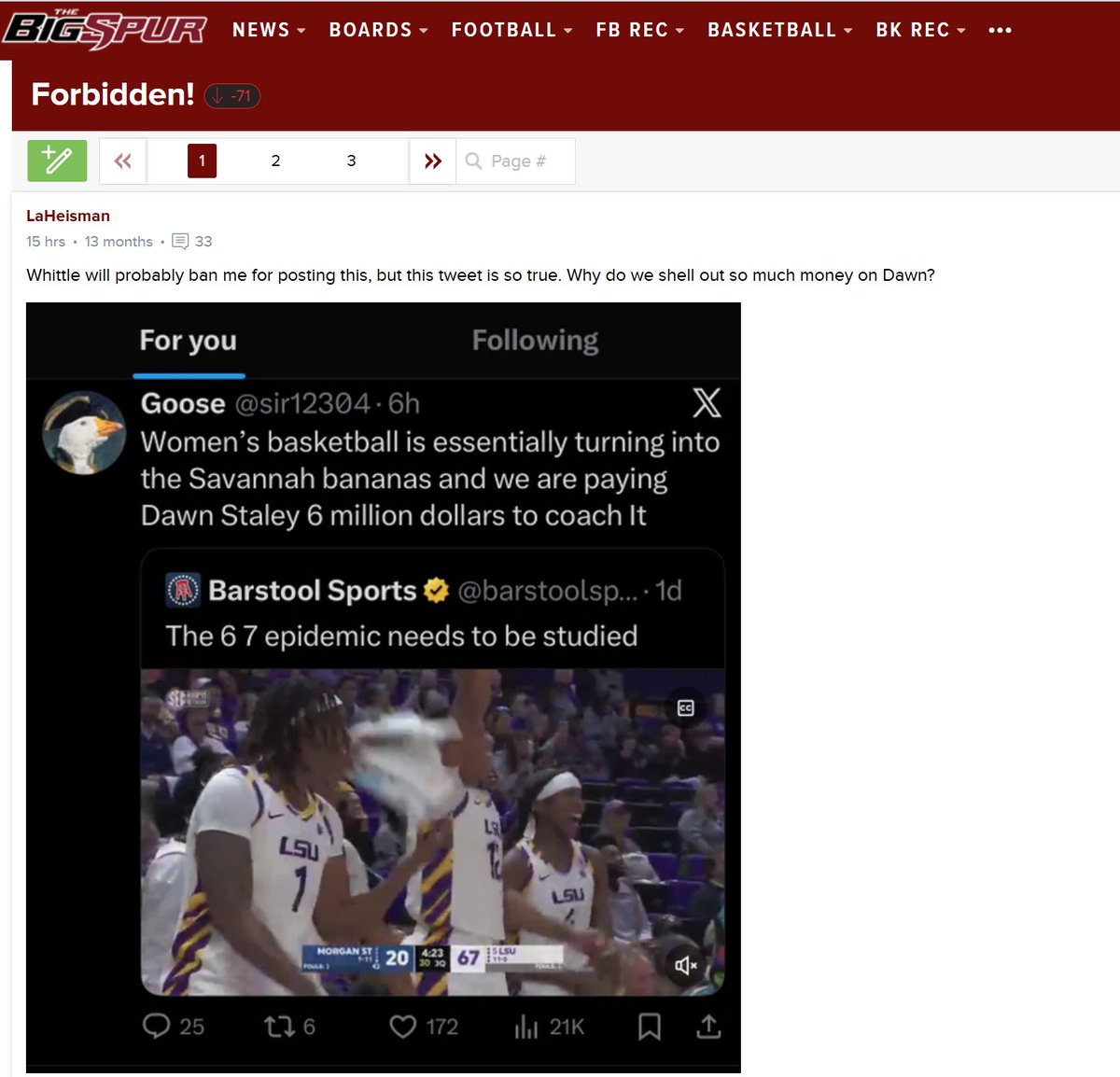Image resolution: width=1120 pixels, height=1077 pixels.
Task: Click the Barstool Sports avatar icon
Action: (x=183, y=590)
